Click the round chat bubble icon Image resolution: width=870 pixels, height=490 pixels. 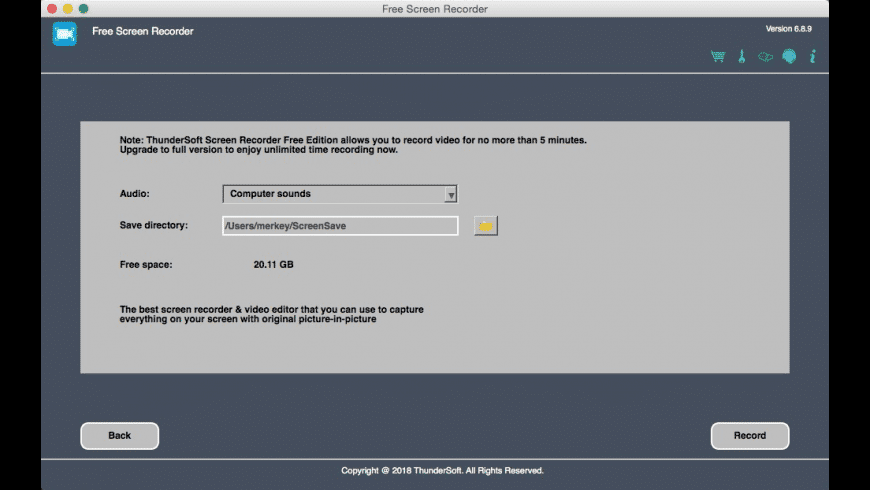[789, 56]
